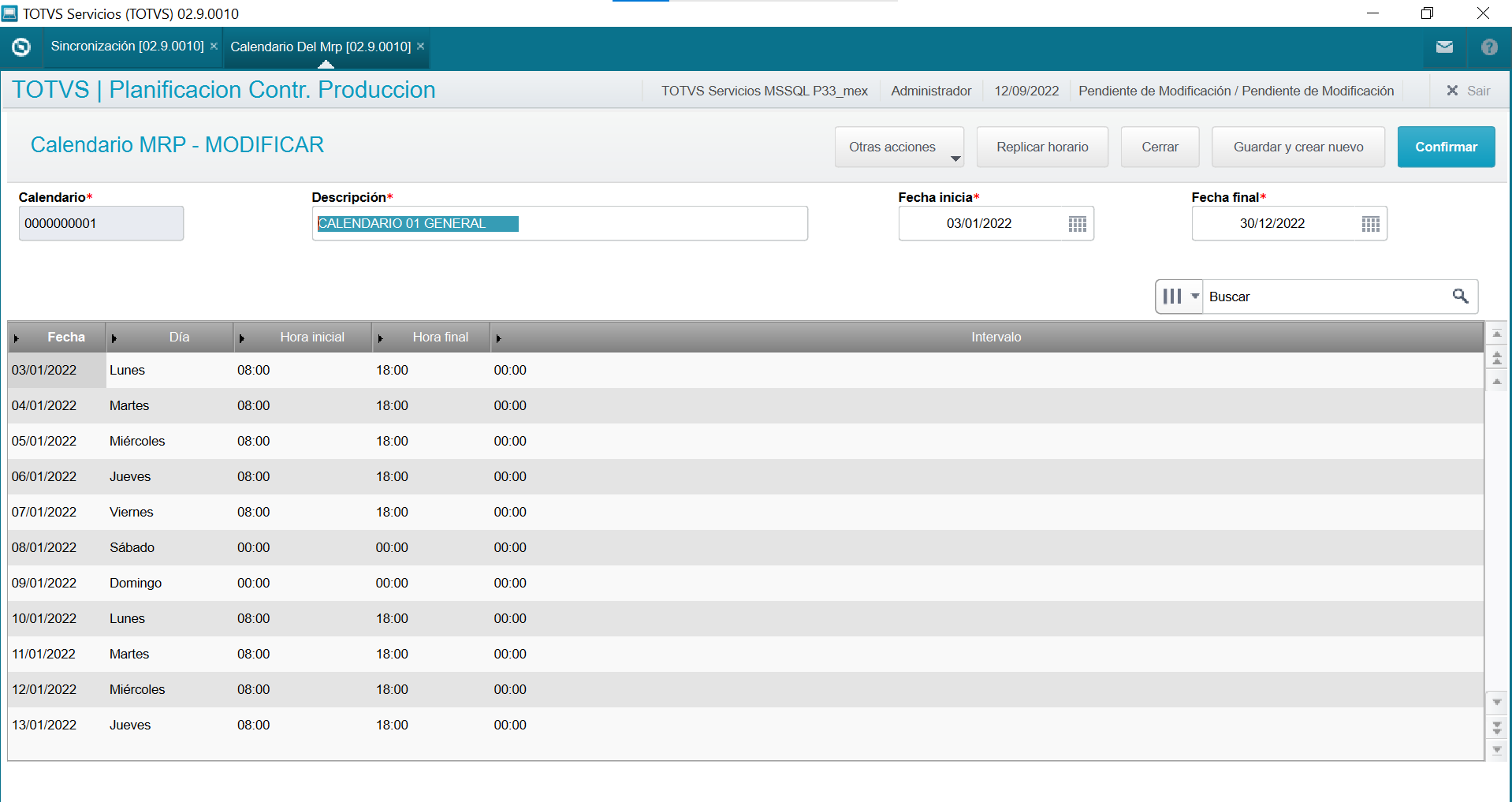Switch to the Calendario Del Mrp tab
Screen dimensions: 1512x802
click(321, 47)
